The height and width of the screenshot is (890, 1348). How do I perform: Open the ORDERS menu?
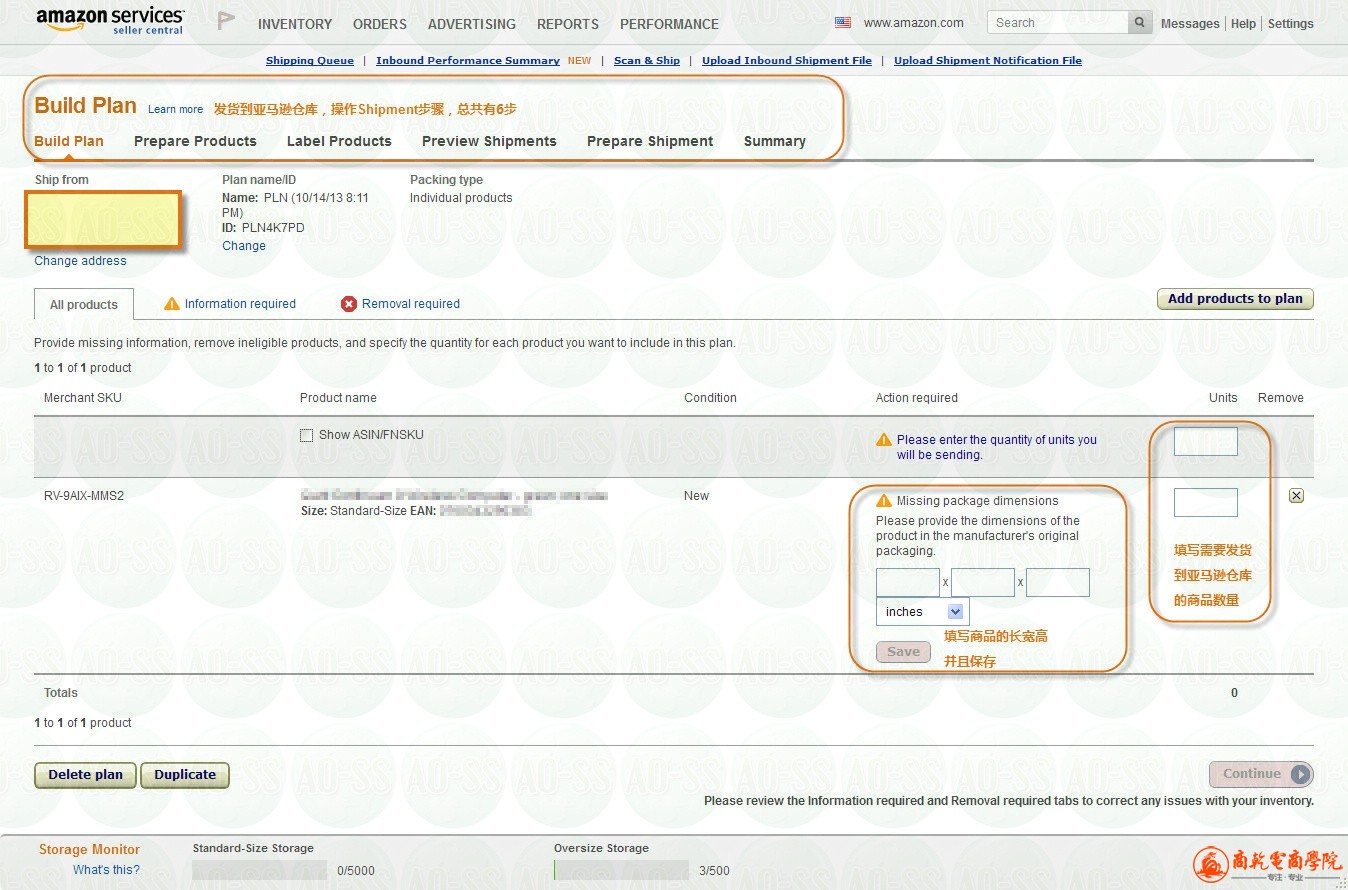(x=380, y=24)
